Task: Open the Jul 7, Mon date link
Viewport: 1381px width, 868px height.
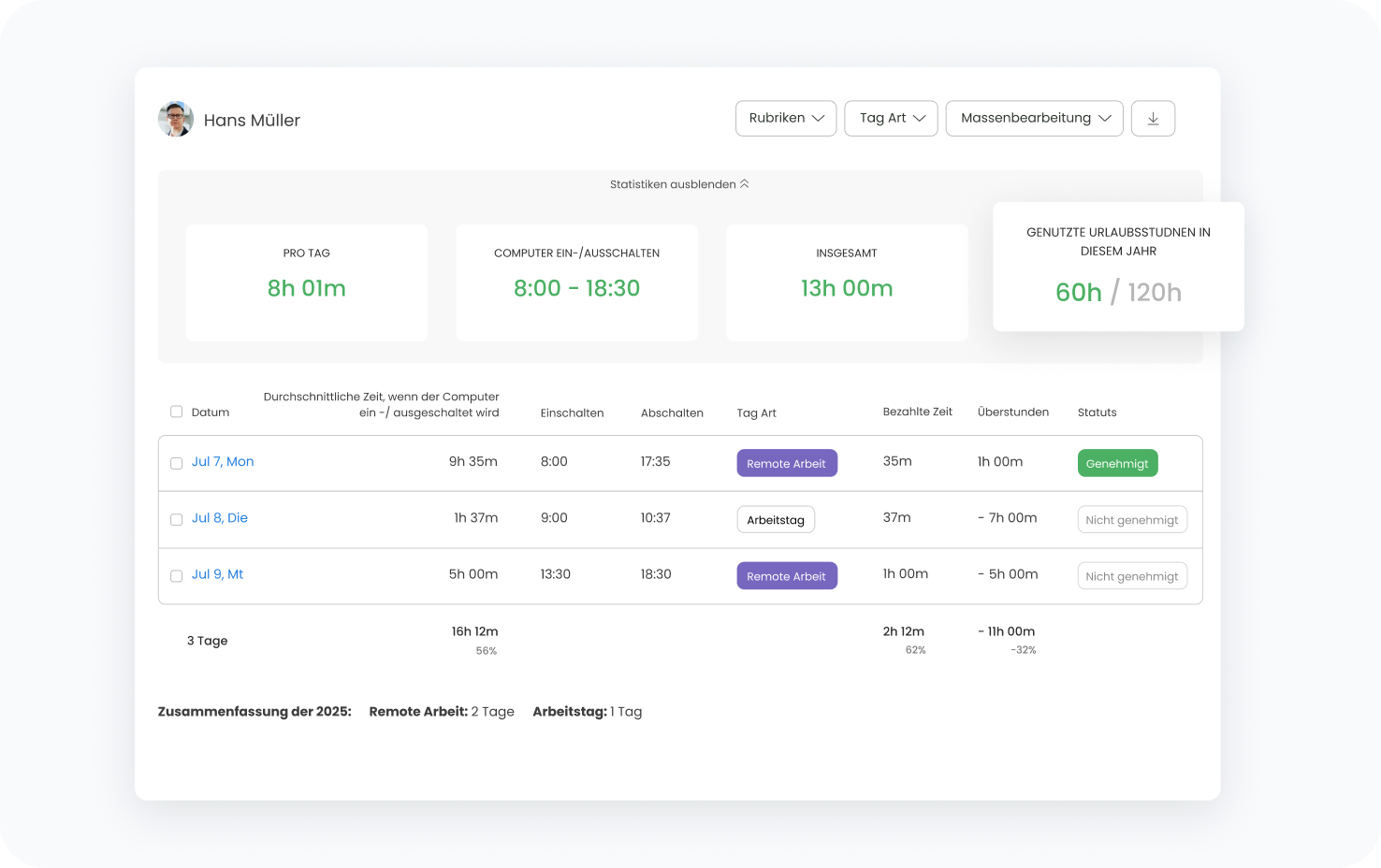Action: (x=223, y=461)
